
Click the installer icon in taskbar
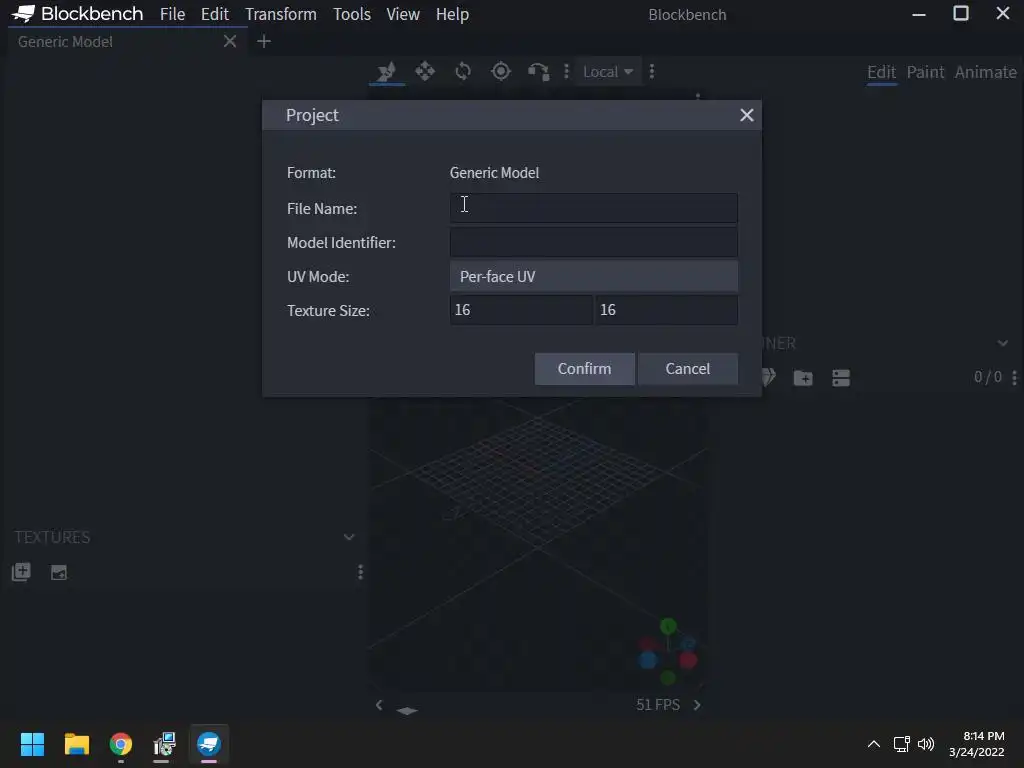[x=165, y=744]
